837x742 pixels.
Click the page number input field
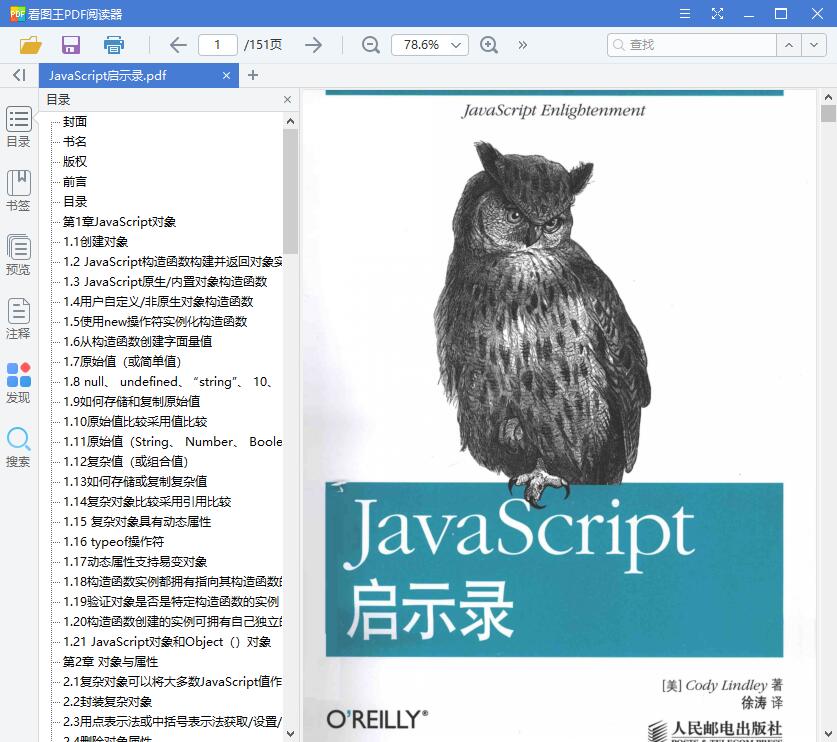tap(218, 45)
